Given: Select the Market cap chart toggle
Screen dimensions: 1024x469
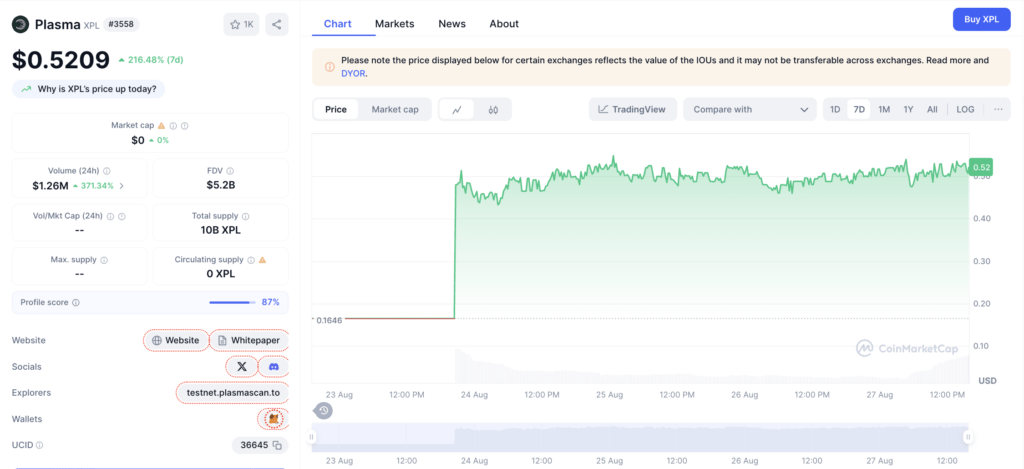Looking at the screenshot, I should point(395,110).
